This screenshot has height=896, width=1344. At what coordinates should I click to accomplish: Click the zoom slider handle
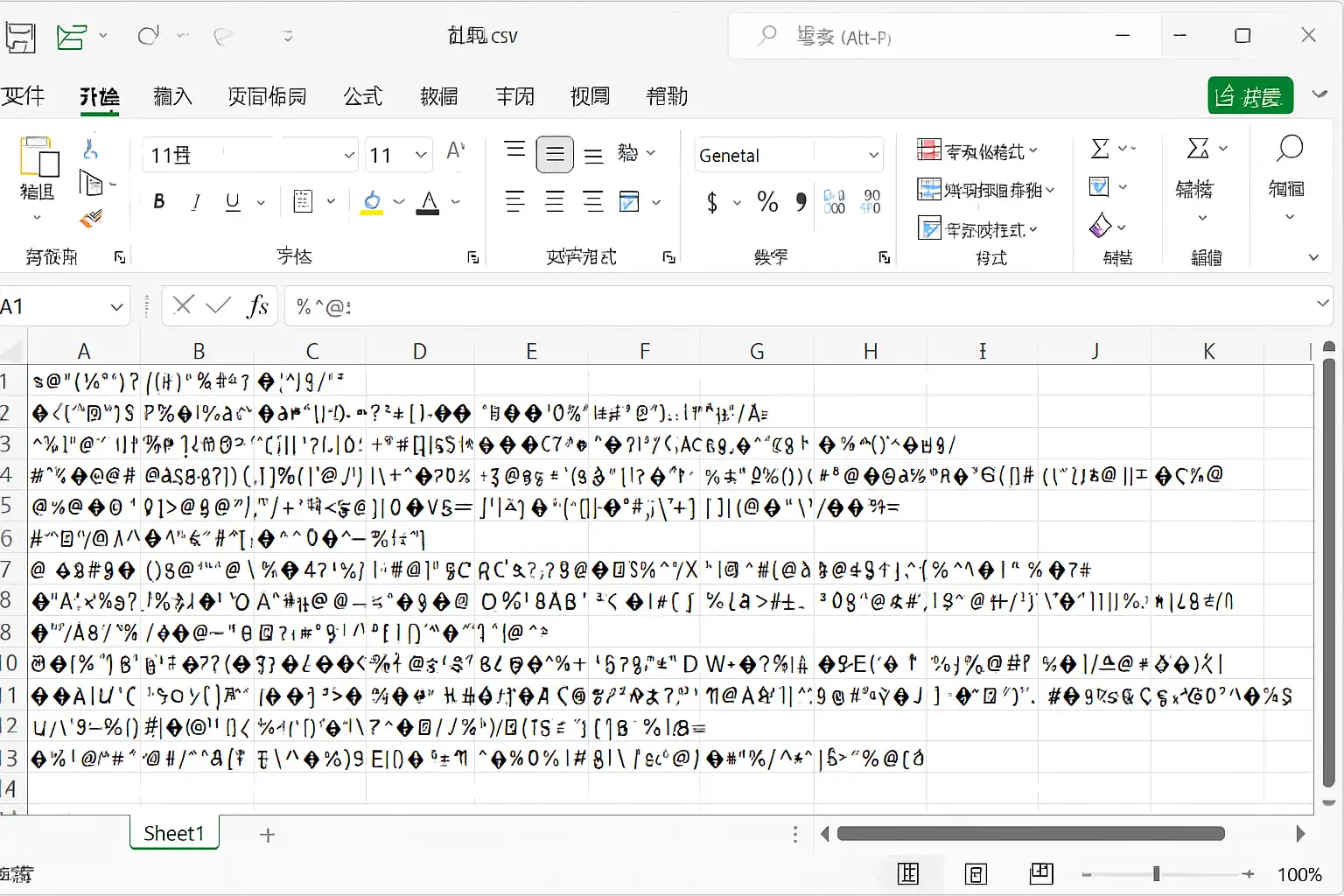click(x=1156, y=874)
